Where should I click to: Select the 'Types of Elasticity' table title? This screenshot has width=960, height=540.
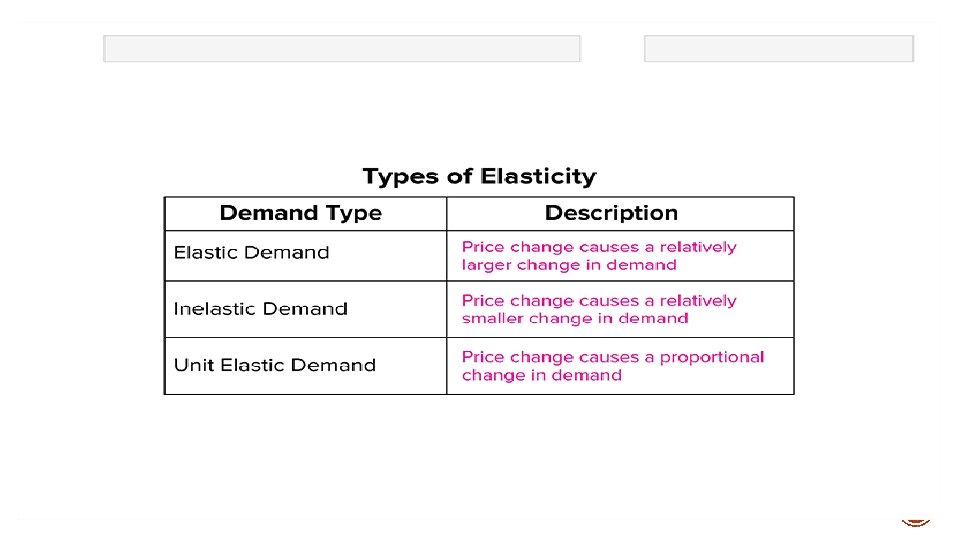(x=479, y=177)
